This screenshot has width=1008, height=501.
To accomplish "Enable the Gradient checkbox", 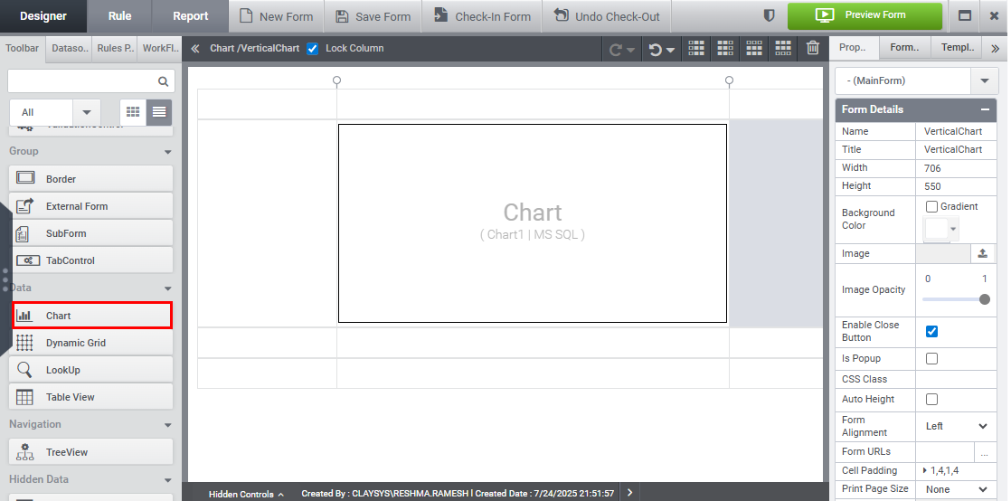I will [x=932, y=206].
